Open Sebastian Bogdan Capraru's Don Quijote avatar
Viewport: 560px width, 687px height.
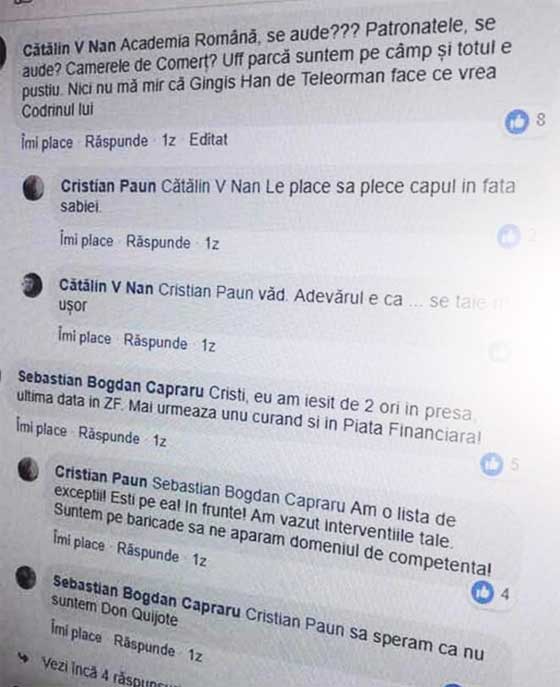pos(26,577)
